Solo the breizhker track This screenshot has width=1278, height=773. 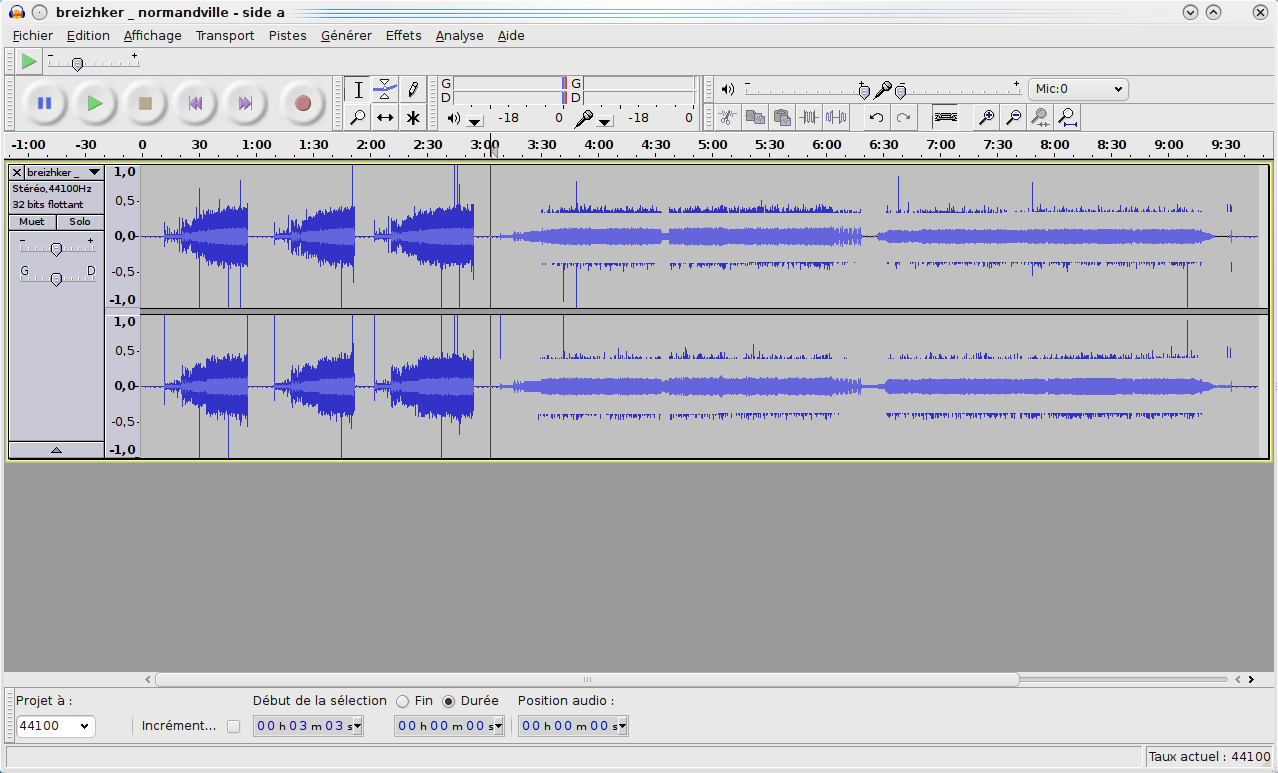80,222
